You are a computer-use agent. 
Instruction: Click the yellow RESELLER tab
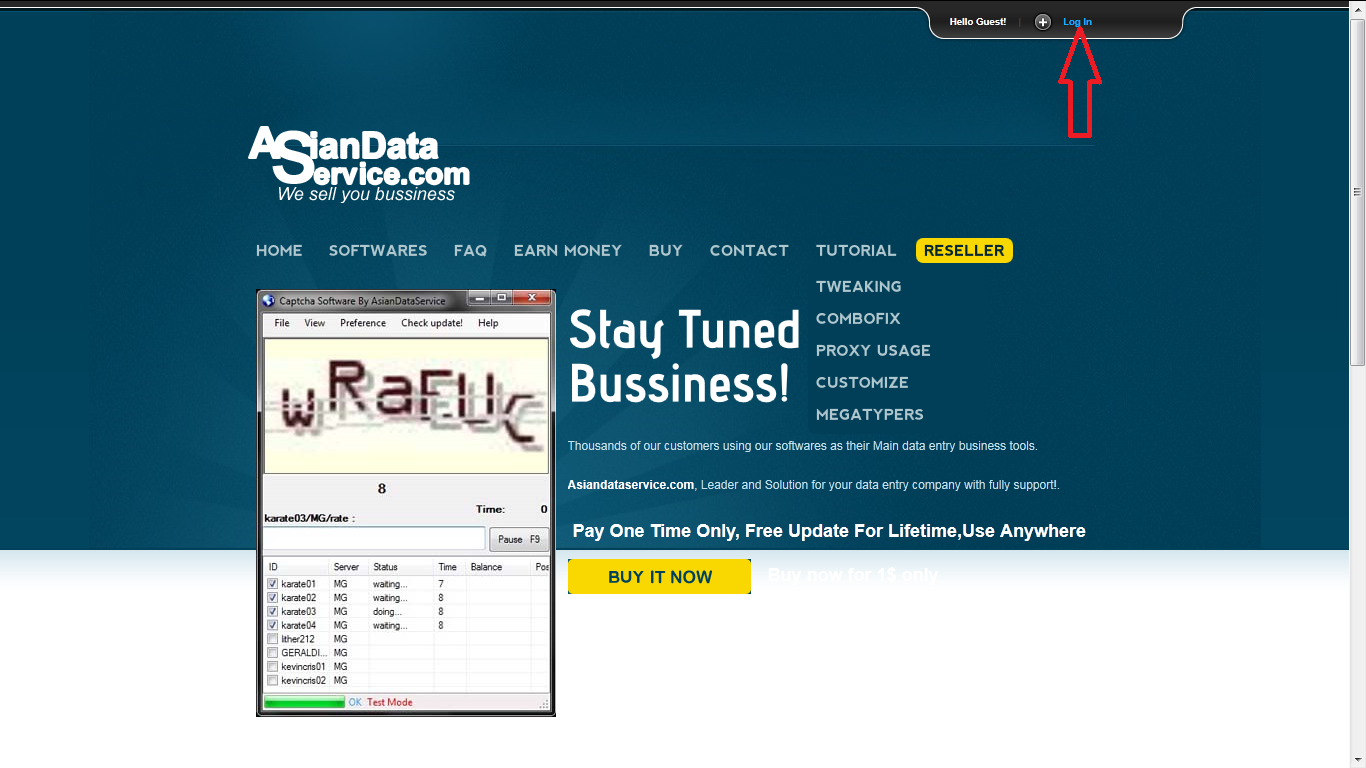click(x=964, y=251)
